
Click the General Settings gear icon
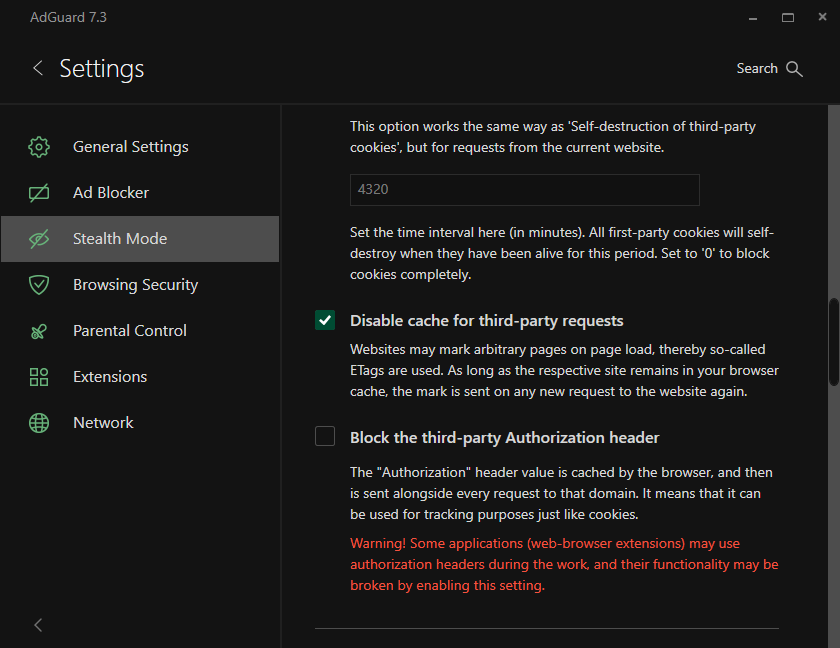pyautogui.click(x=39, y=147)
